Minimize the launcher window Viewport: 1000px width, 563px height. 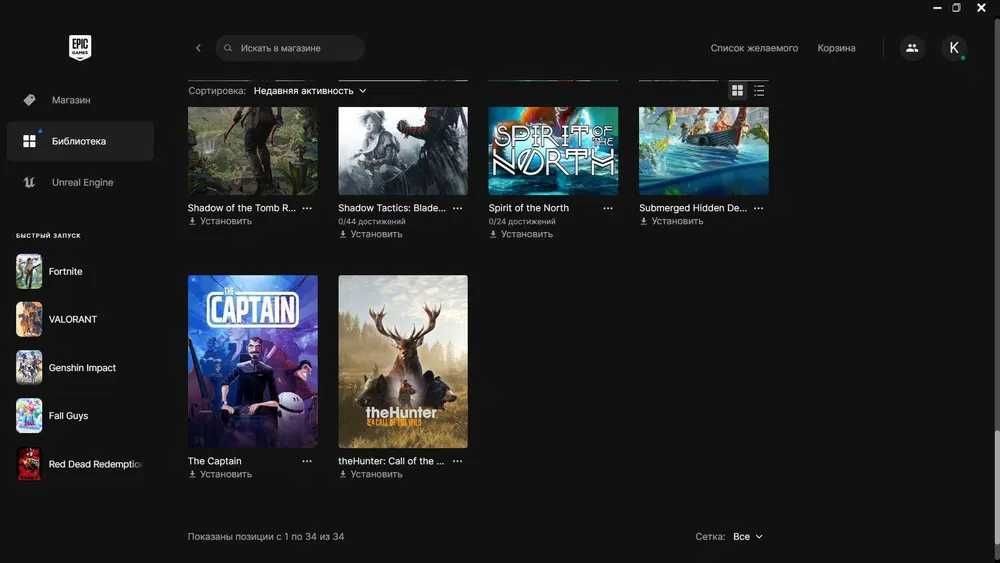pyautogui.click(x=937, y=8)
